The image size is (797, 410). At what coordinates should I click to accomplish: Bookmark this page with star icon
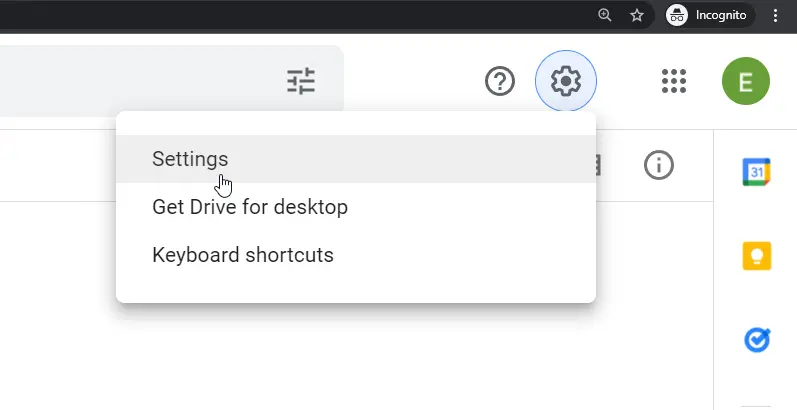(x=637, y=15)
